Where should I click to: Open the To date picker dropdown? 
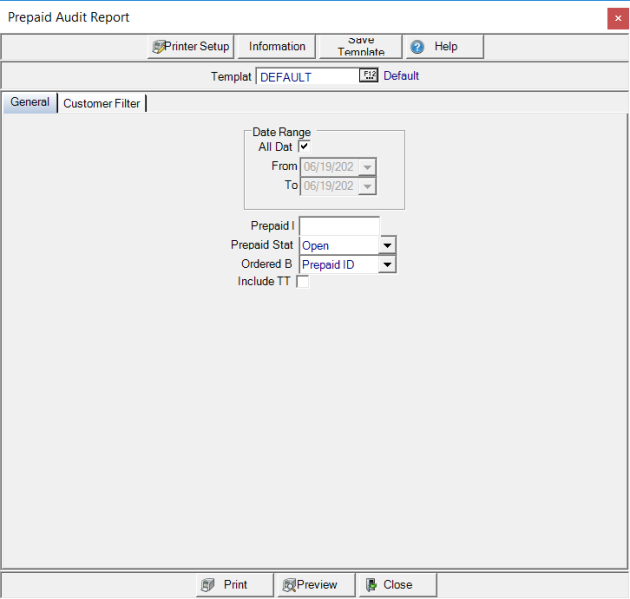[x=368, y=186]
